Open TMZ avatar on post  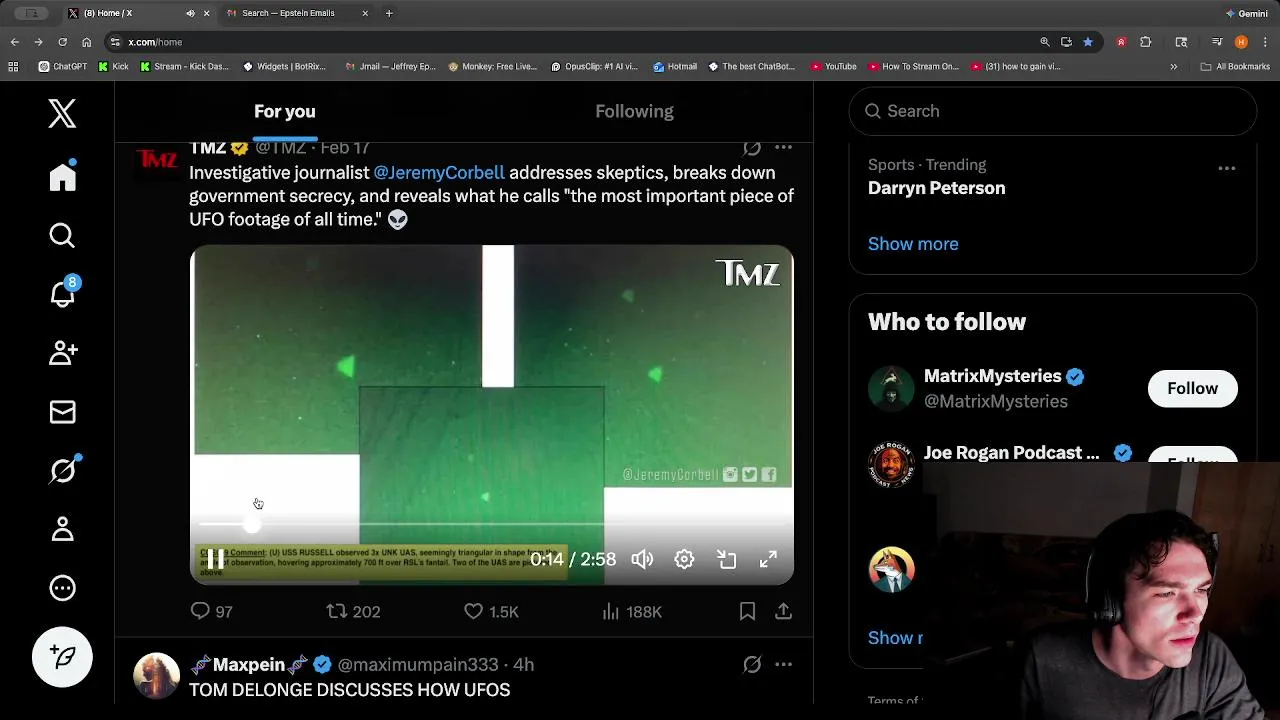tap(156, 160)
